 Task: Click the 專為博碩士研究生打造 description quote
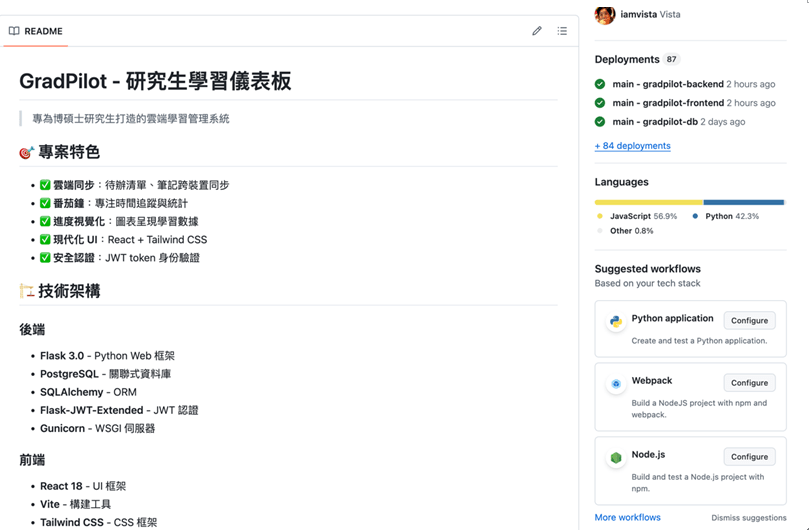pyautogui.click(x=131, y=119)
